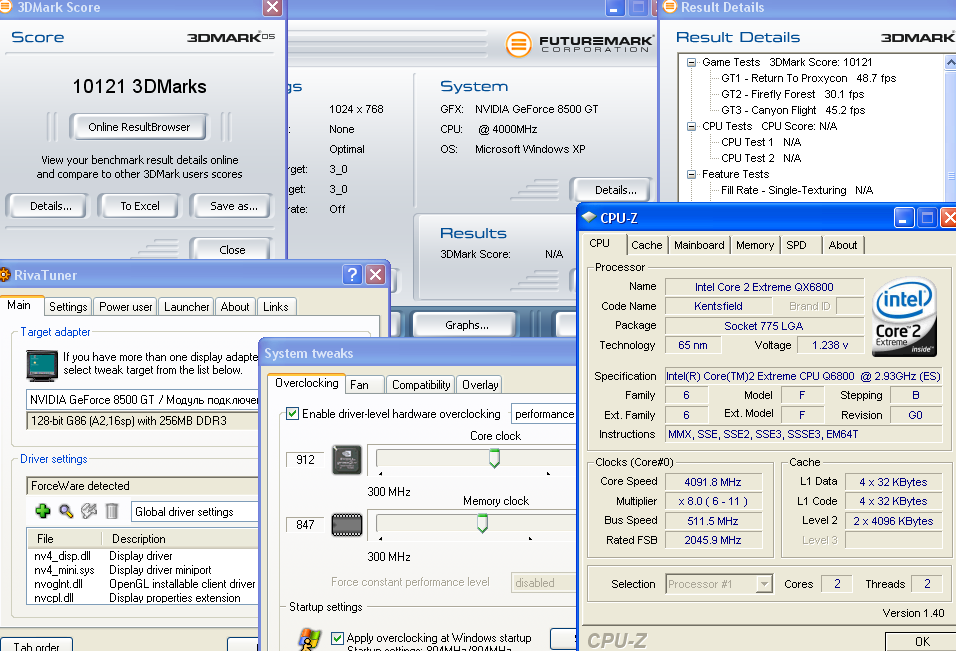Close the RivaTuner window

(x=376, y=275)
